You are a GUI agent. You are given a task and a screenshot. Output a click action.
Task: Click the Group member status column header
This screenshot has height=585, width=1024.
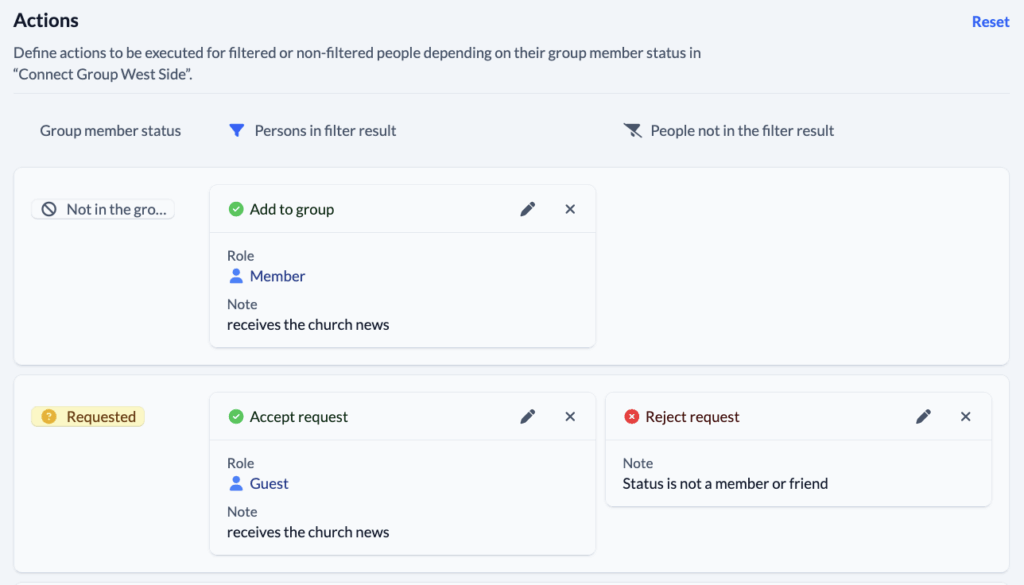110,130
